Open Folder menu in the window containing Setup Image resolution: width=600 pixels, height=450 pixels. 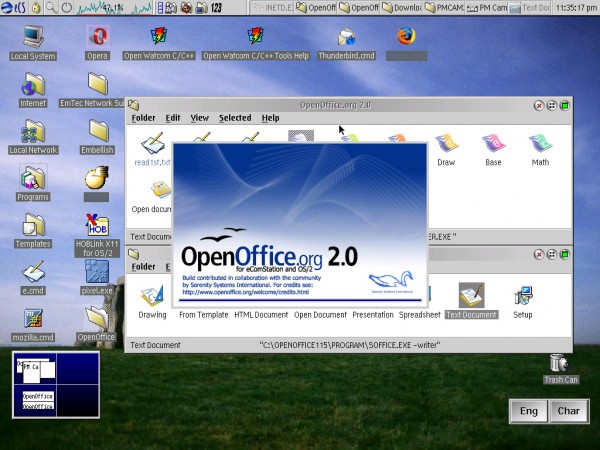(x=143, y=267)
